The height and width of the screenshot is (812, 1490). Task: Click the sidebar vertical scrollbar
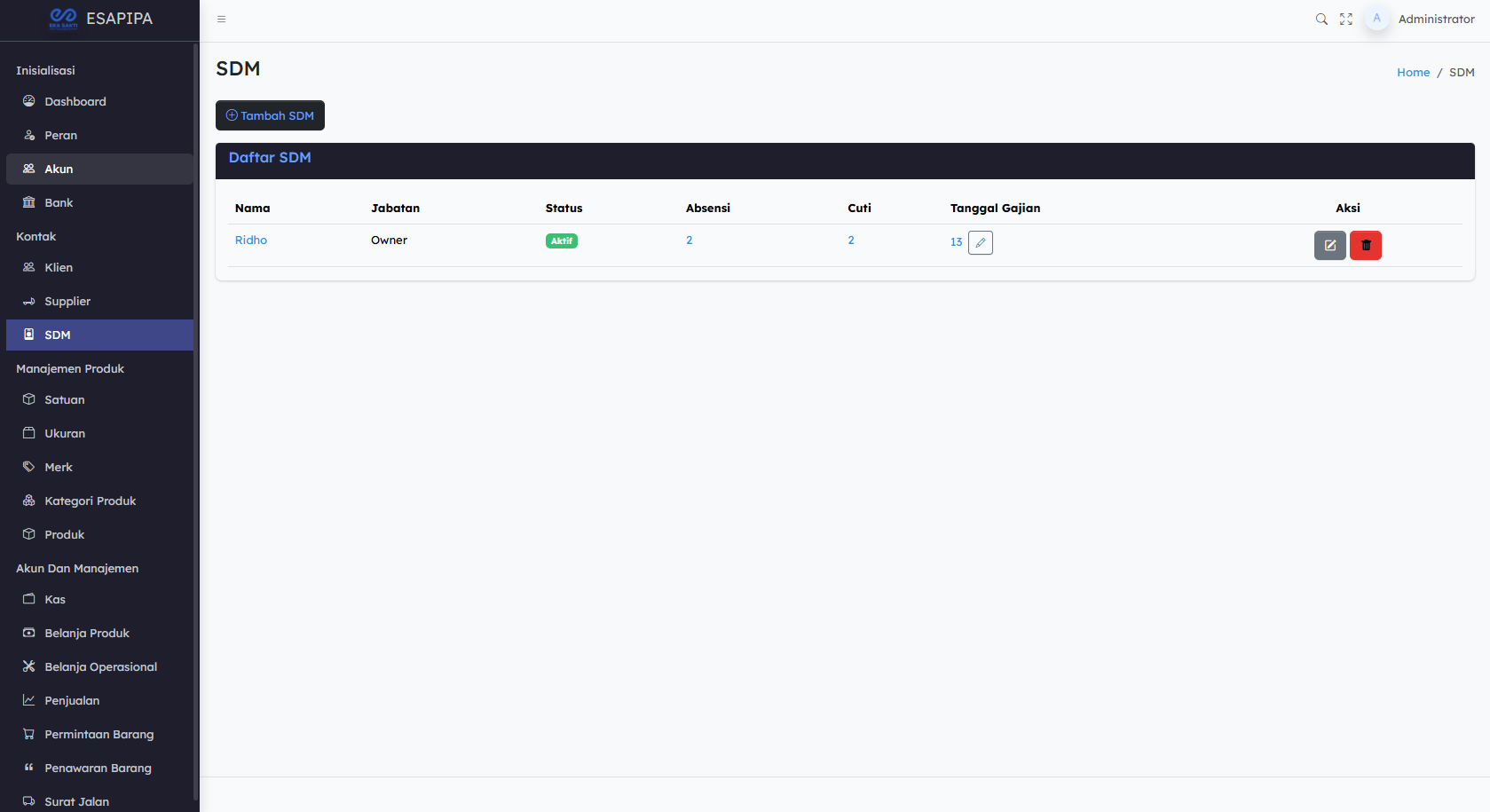tap(195, 422)
